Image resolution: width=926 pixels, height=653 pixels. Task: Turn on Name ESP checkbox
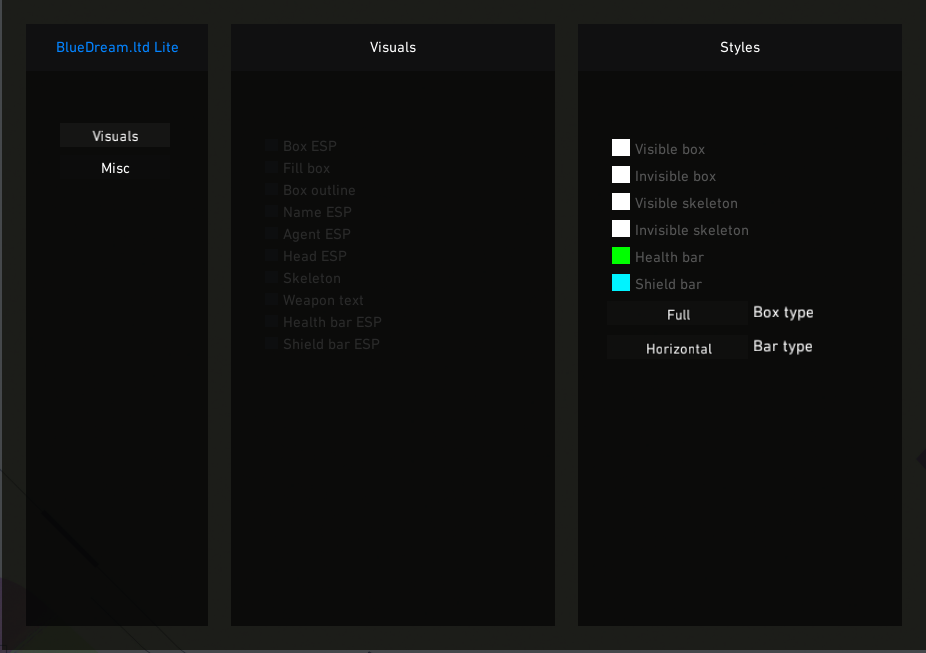(271, 211)
